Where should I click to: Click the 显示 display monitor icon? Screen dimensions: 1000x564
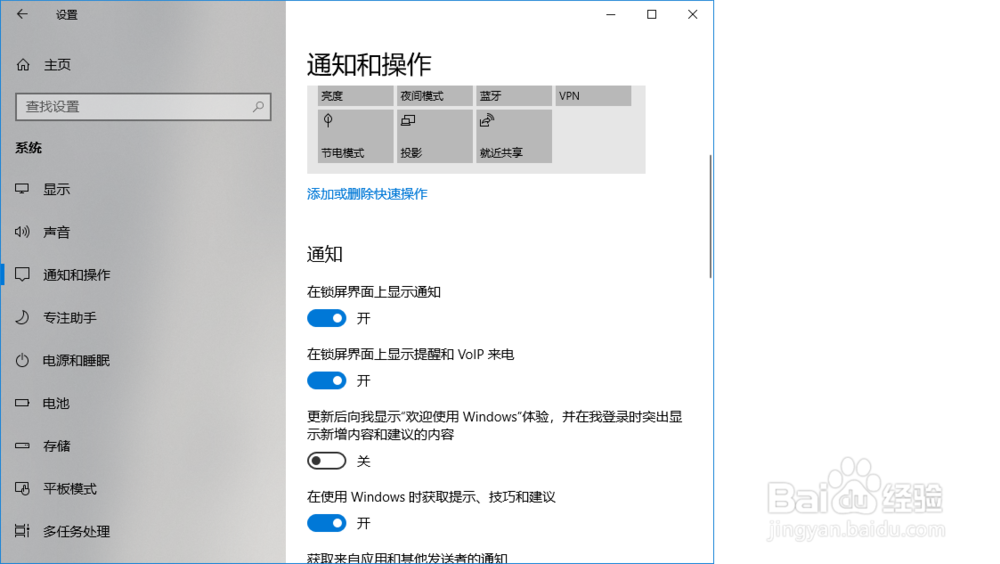[22, 189]
